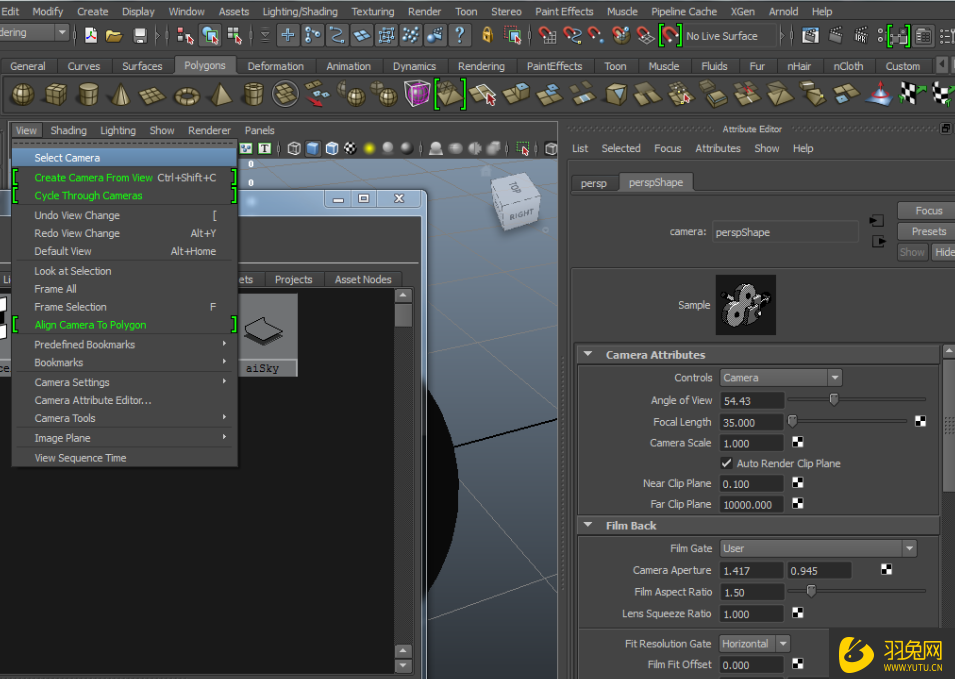
Task: Open Fit Resolution Gate Horizontal dropdown
Action: (x=755, y=644)
